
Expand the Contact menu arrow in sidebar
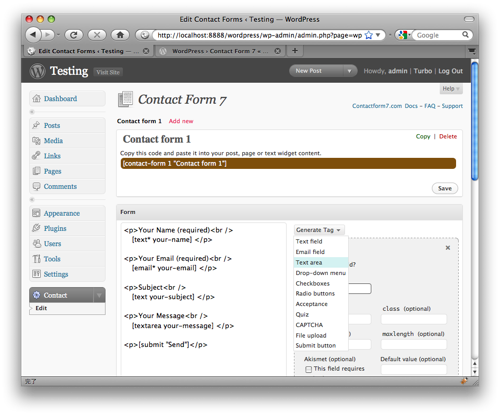click(99, 295)
